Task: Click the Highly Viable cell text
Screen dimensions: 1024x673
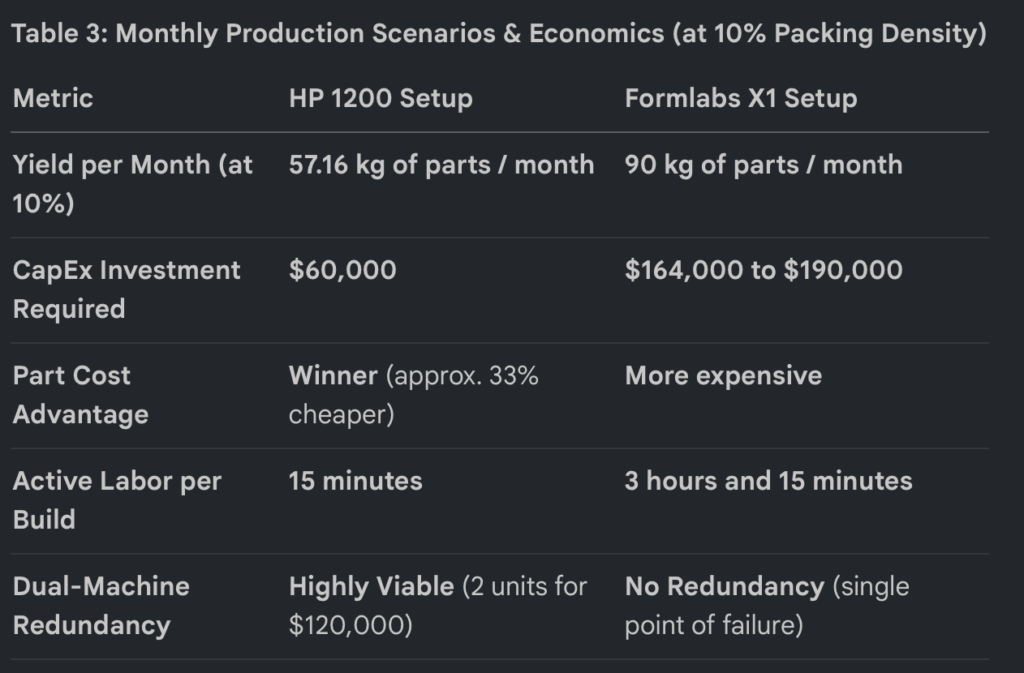Action: click(x=372, y=587)
